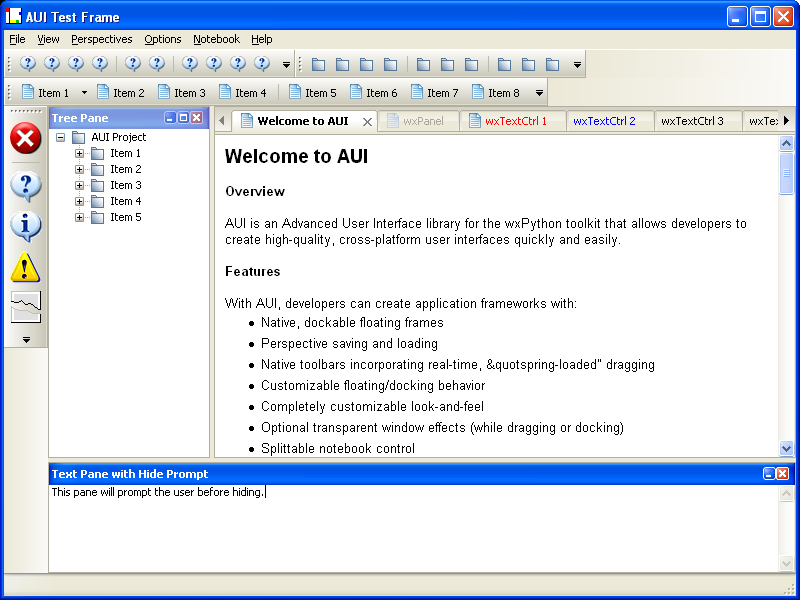Switch to the wxTextCtrl 2 tab
800x600 pixels.
[604, 121]
